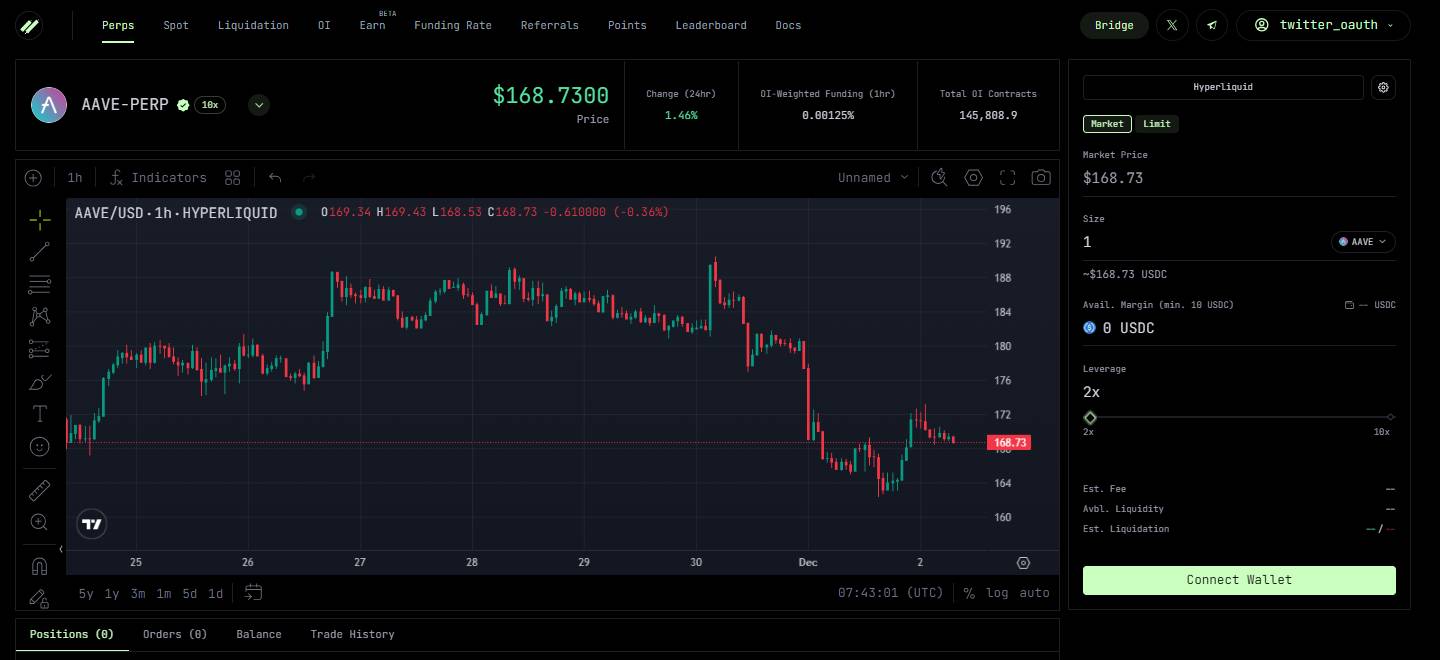Select the text annotation tool

pyautogui.click(x=39, y=414)
